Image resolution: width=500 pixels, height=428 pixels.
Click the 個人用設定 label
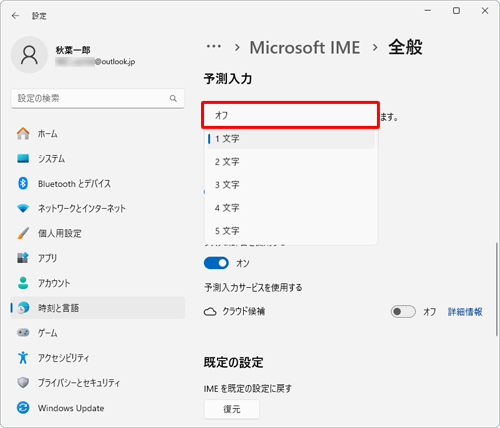coord(59,233)
